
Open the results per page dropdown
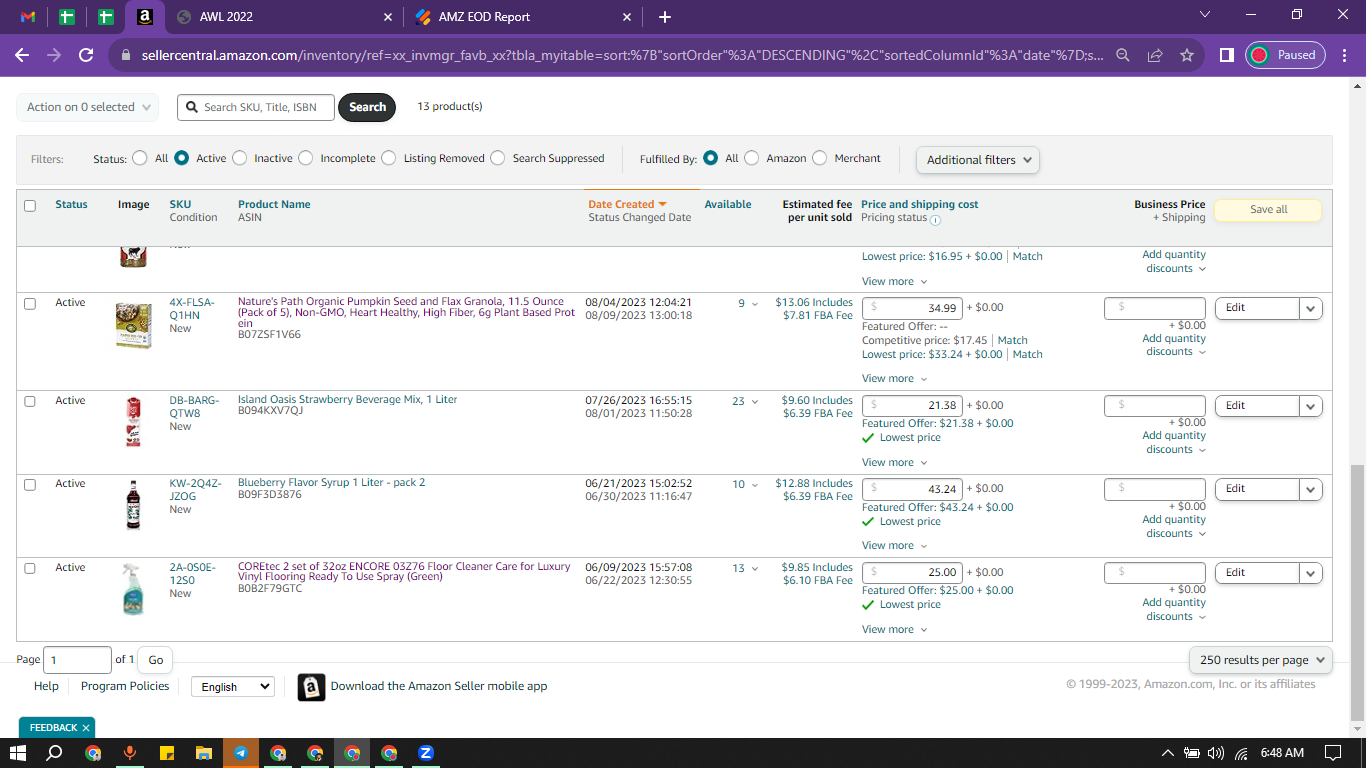pos(1261,660)
